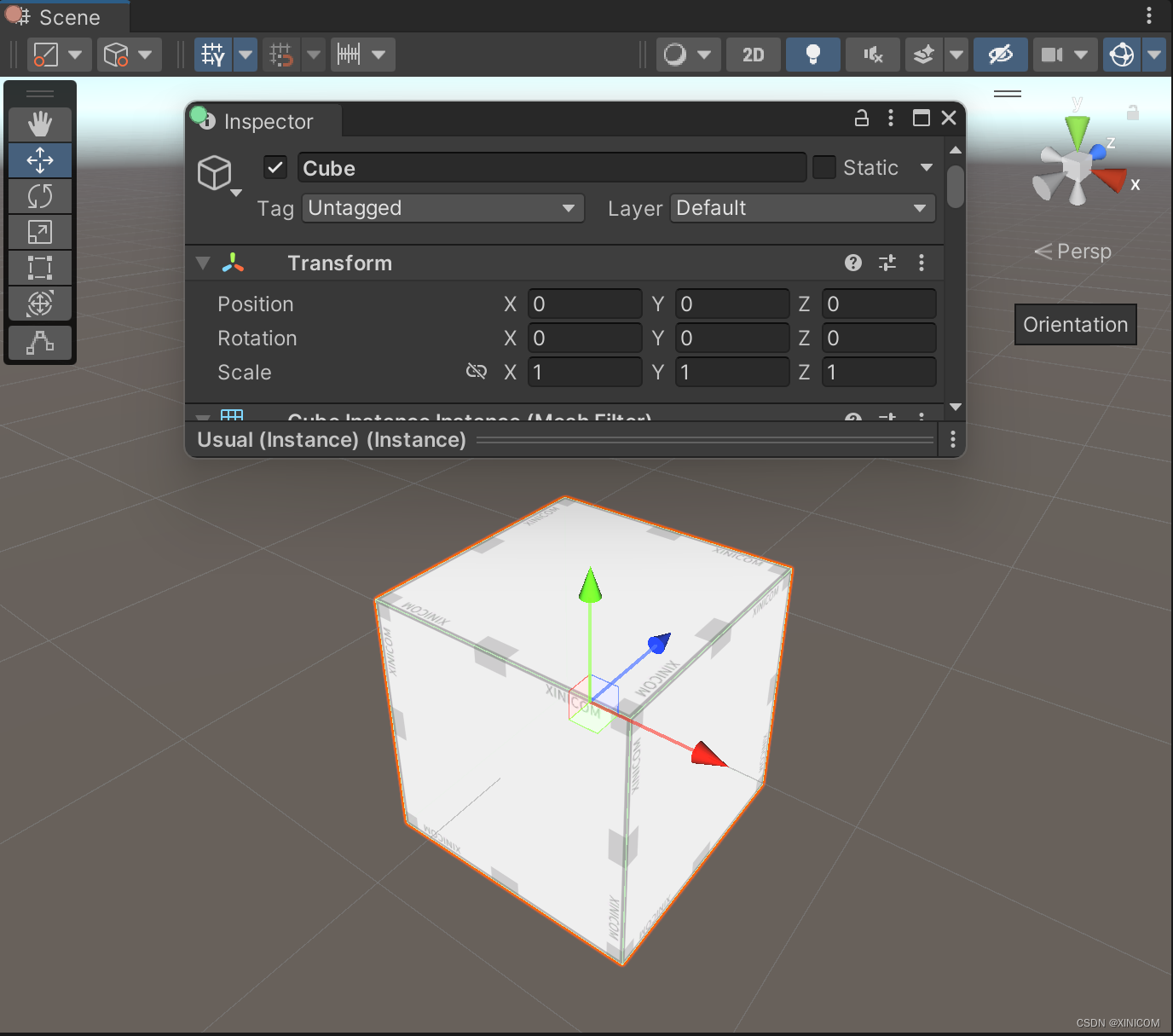Switch to the Scene tab
Viewport: 1173px width, 1036px height.
coord(64,16)
